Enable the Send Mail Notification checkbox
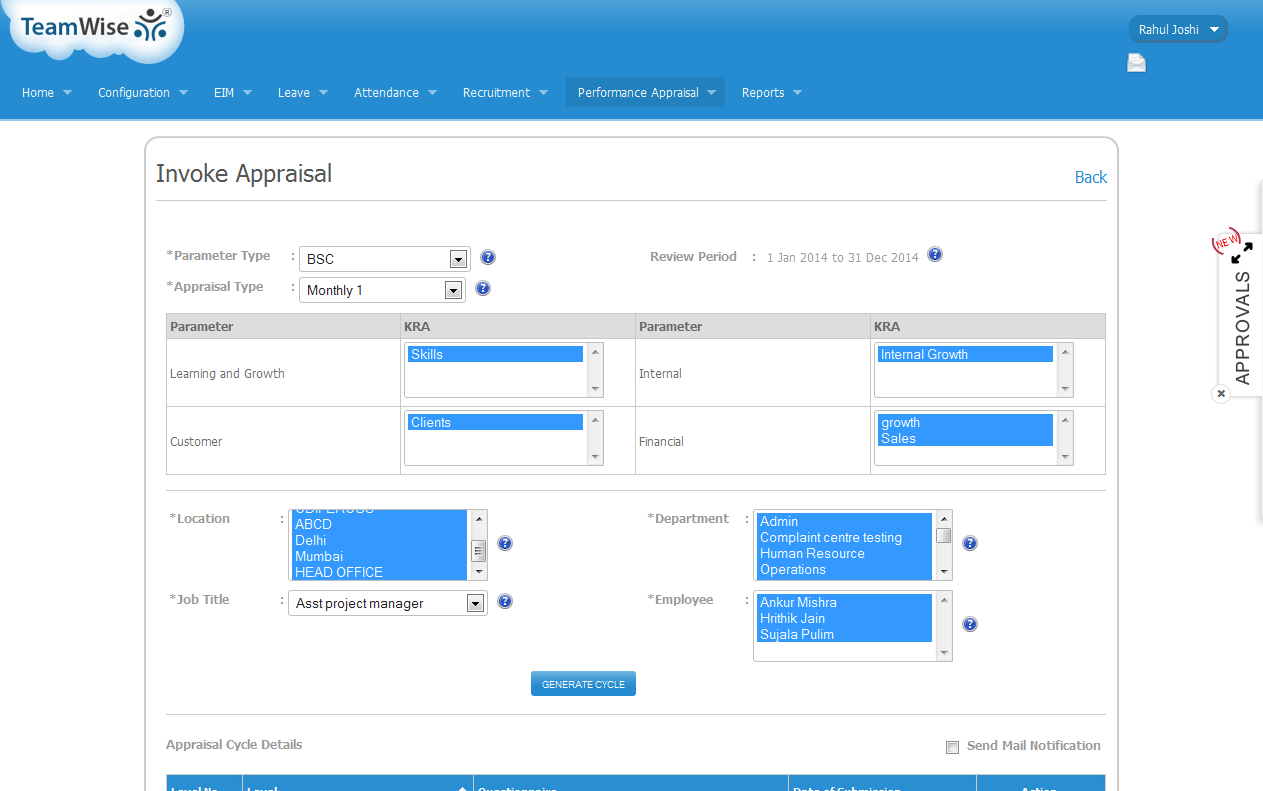The width and height of the screenshot is (1263, 791). coord(952,747)
